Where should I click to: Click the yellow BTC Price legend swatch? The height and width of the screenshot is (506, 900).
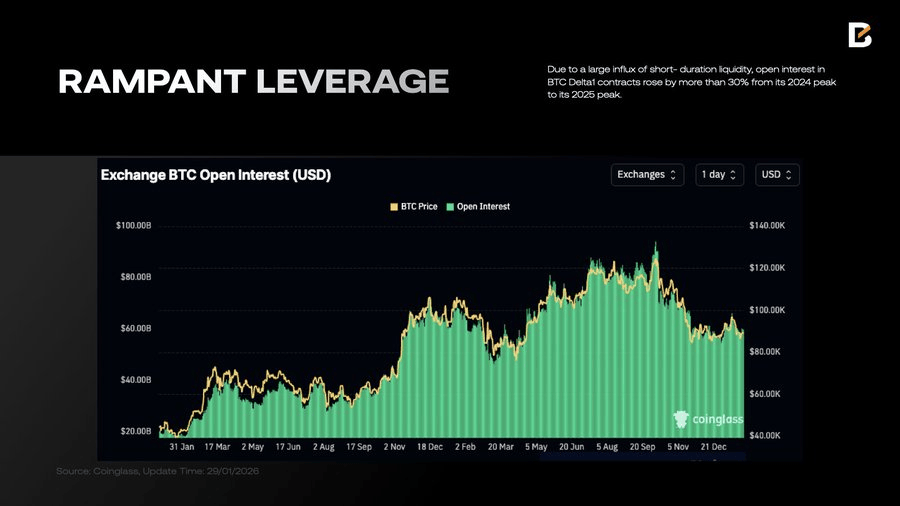pyautogui.click(x=394, y=207)
